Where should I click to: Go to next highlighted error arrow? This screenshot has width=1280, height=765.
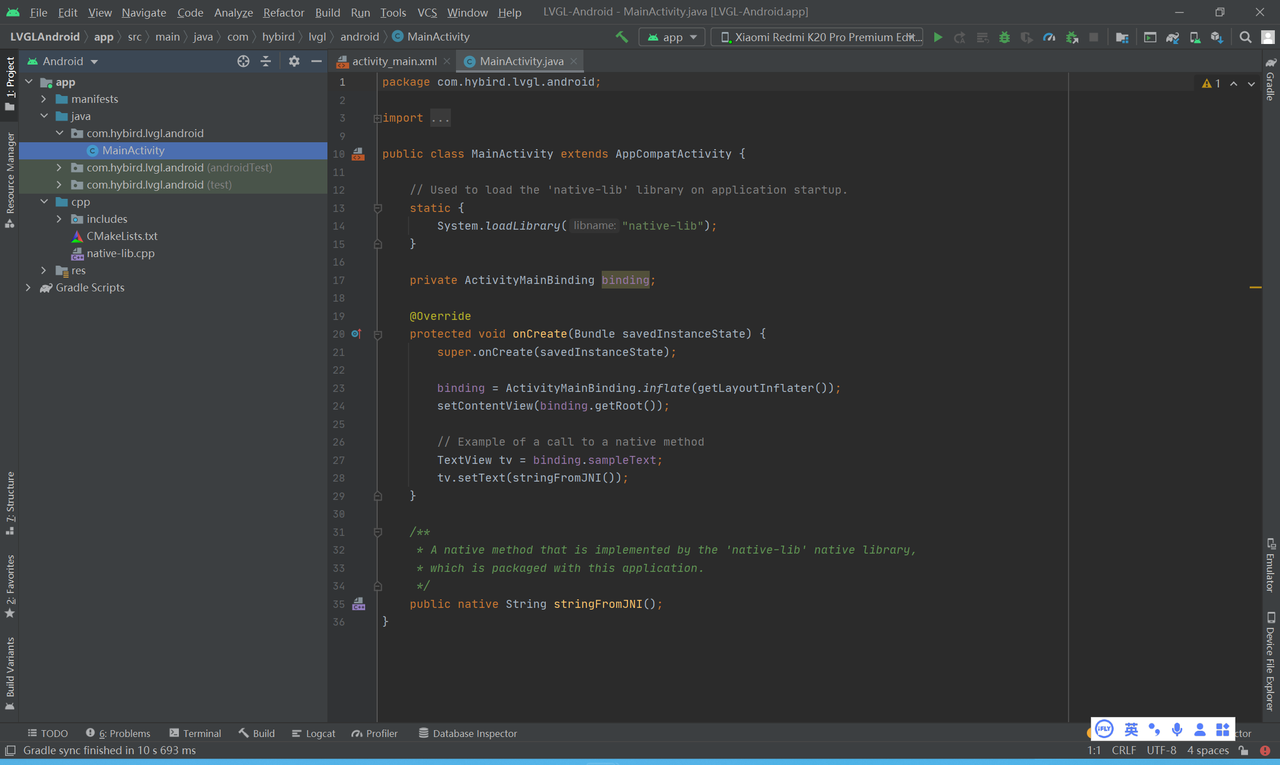(x=1251, y=84)
